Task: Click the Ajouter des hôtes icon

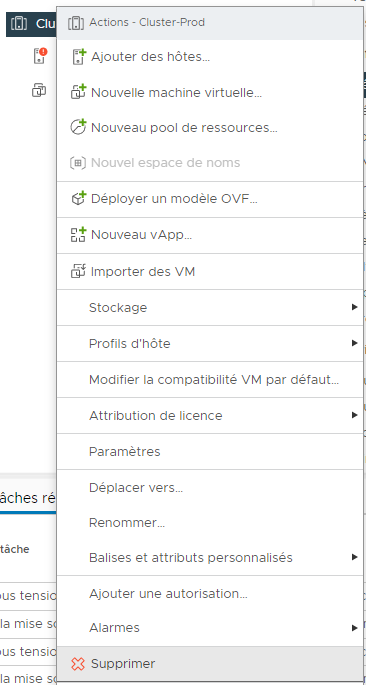Action: (78, 57)
